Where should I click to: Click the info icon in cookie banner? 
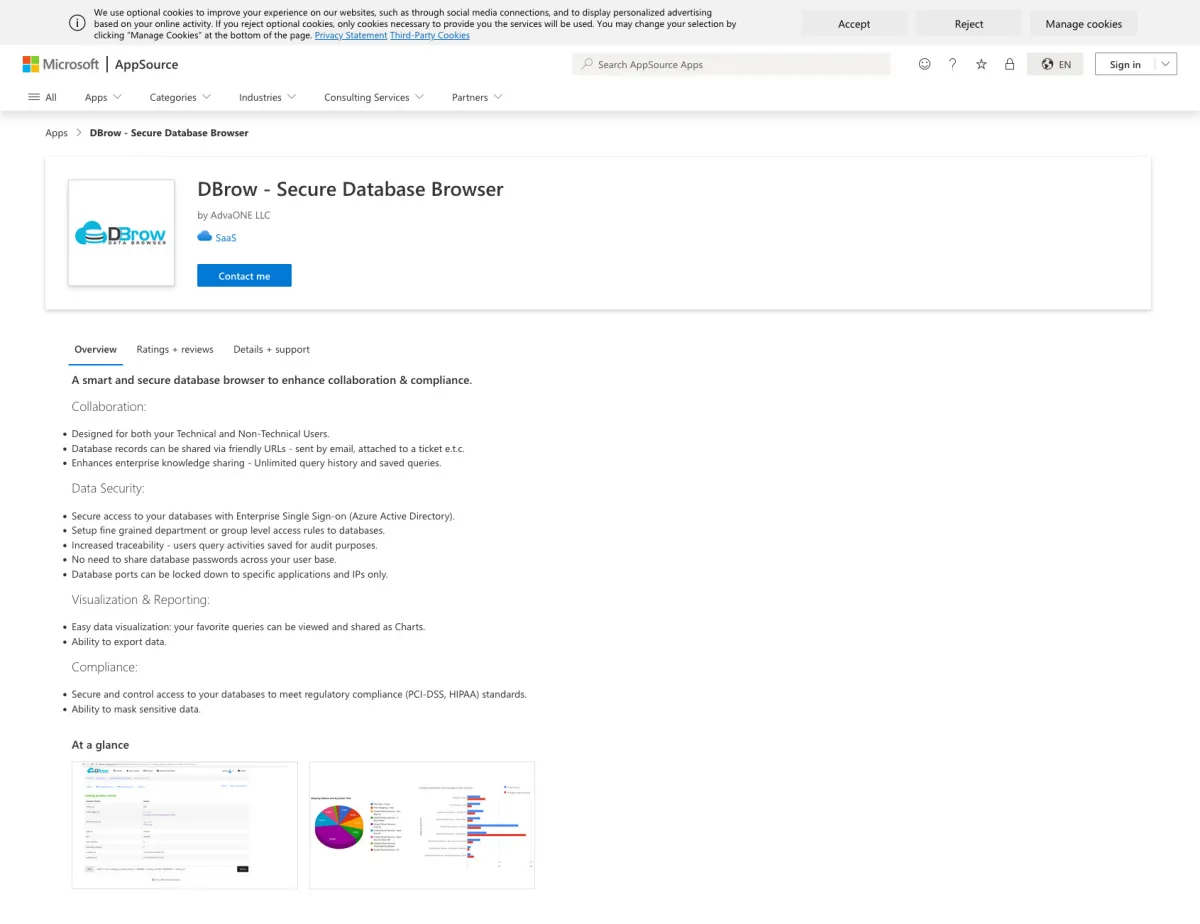click(77, 23)
